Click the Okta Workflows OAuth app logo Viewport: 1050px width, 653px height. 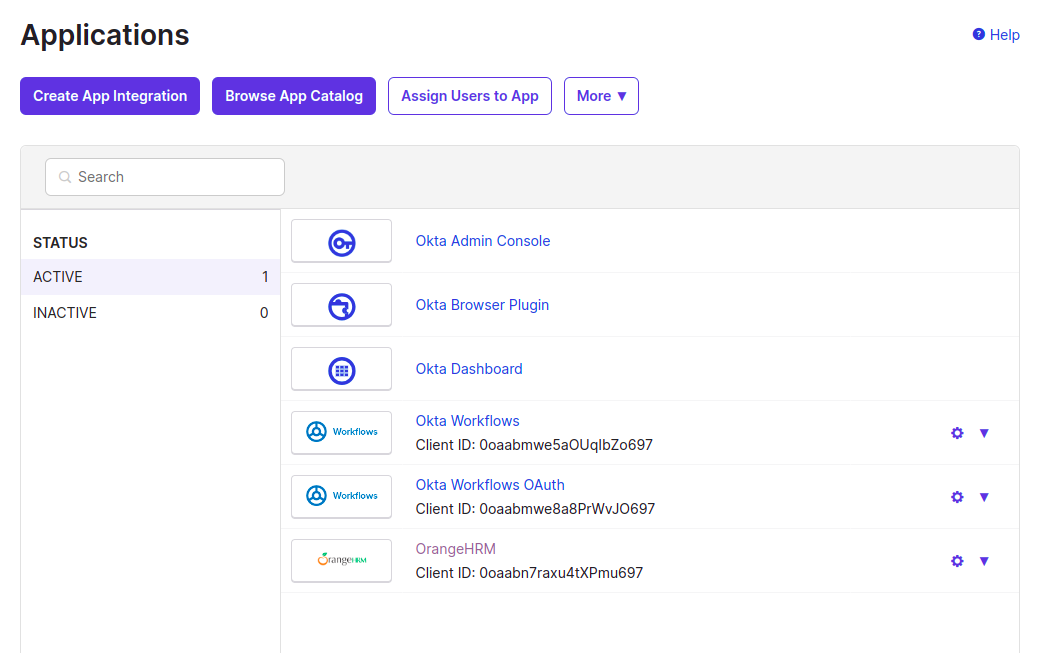click(x=342, y=496)
